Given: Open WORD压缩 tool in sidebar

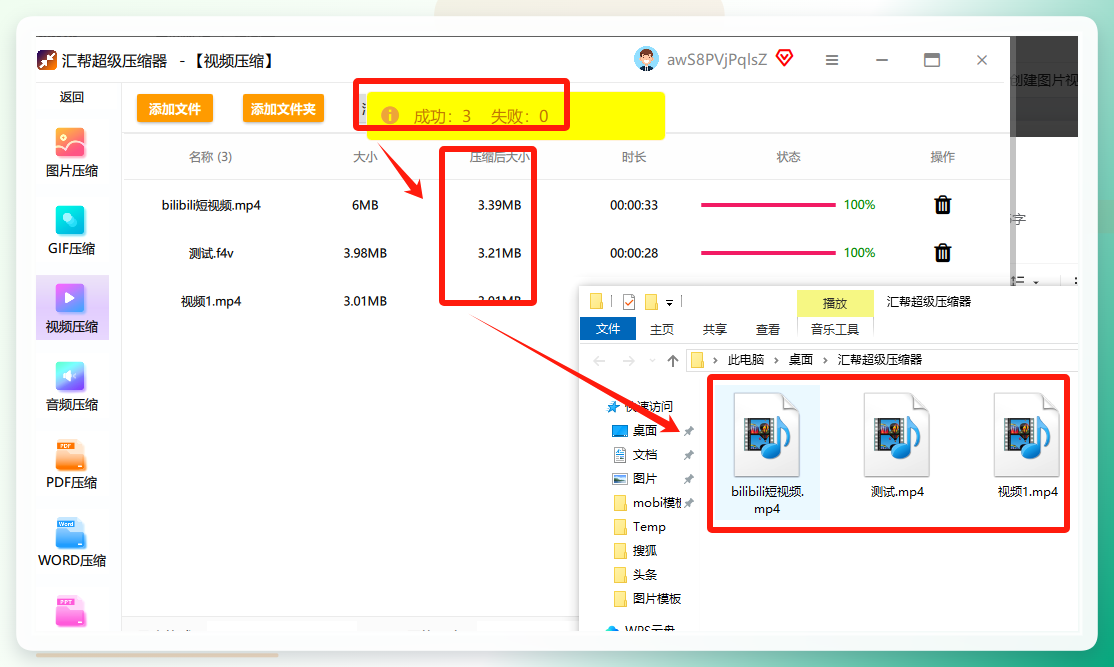Looking at the screenshot, I should click(x=72, y=542).
